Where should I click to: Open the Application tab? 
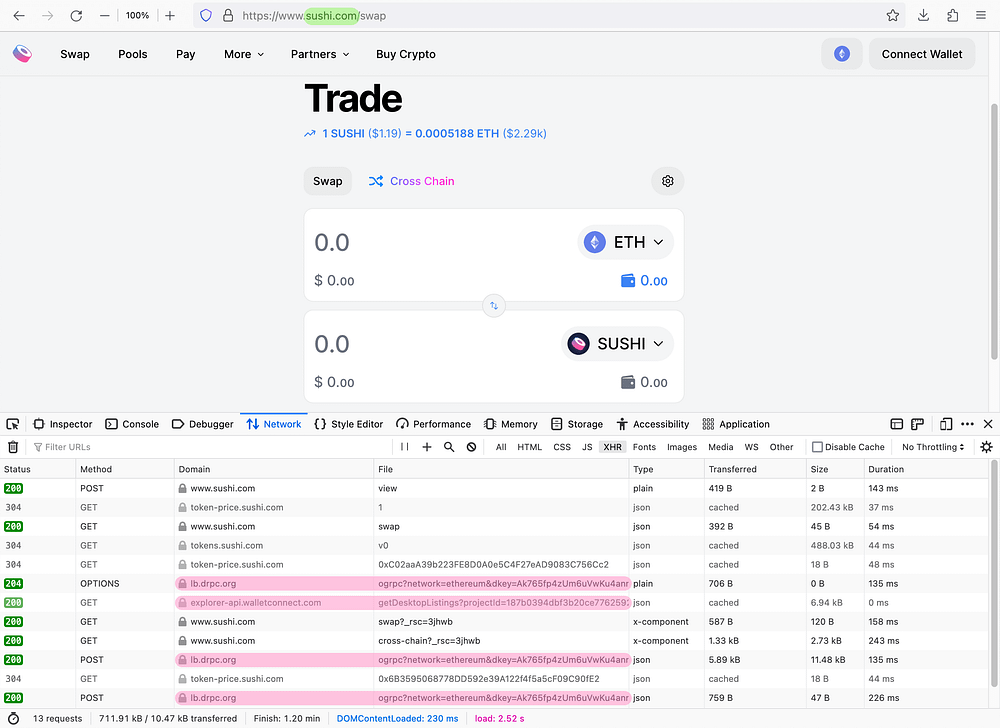click(x=736, y=424)
